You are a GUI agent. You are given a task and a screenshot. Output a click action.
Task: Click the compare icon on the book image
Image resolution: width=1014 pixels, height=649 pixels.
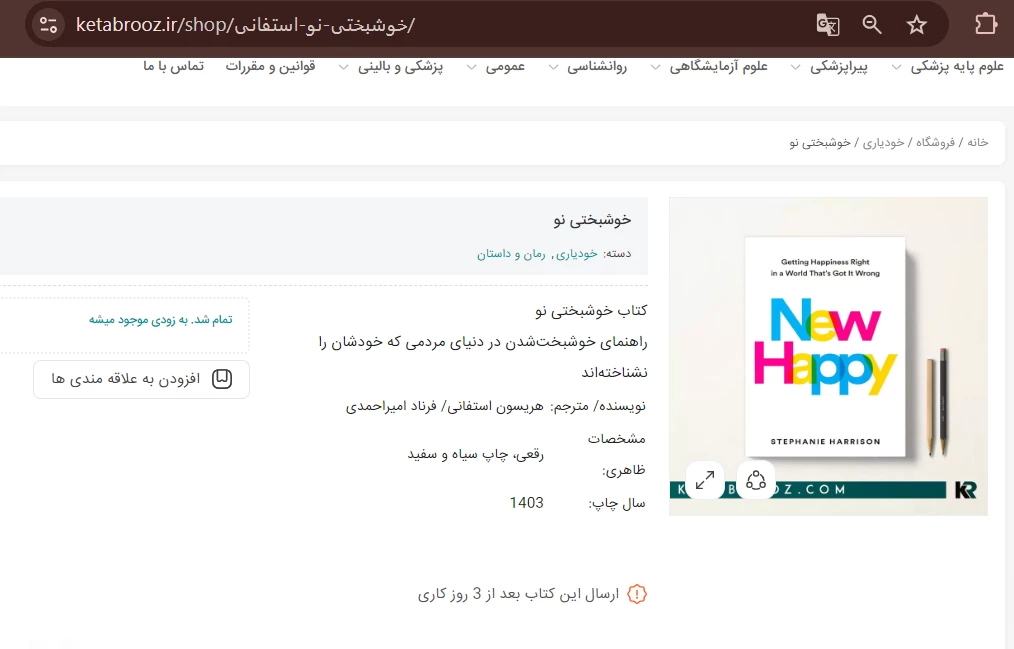(756, 480)
